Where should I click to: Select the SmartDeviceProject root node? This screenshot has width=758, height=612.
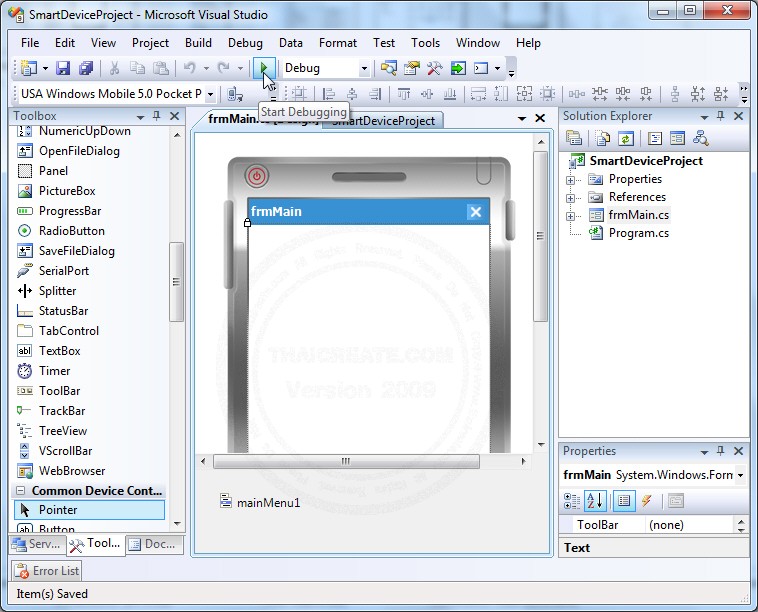coord(646,161)
